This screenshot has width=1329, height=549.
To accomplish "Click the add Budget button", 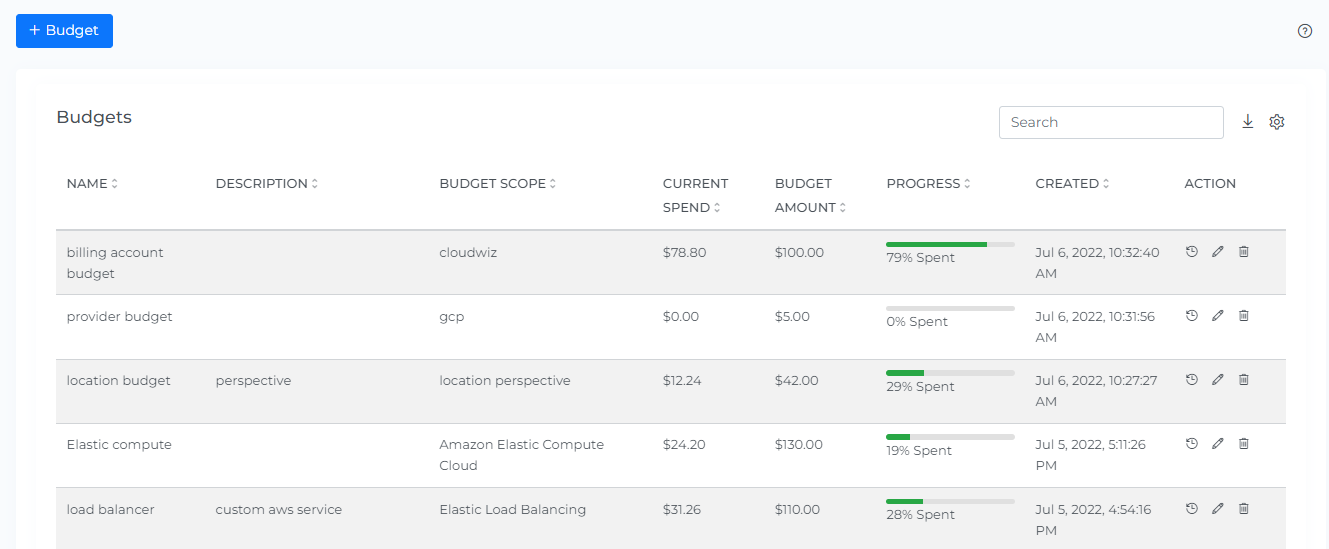I will coord(64,31).
